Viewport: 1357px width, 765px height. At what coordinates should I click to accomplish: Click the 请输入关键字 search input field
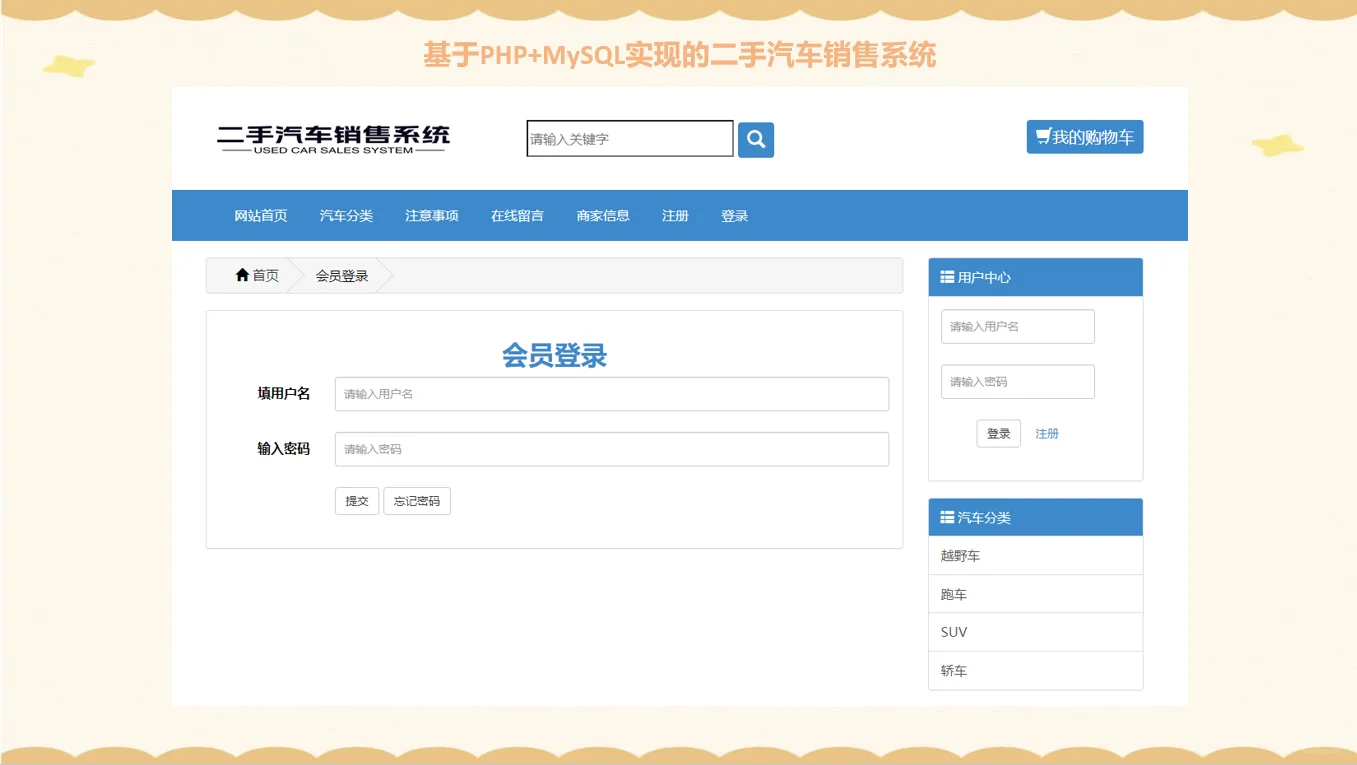pos(628,139)
